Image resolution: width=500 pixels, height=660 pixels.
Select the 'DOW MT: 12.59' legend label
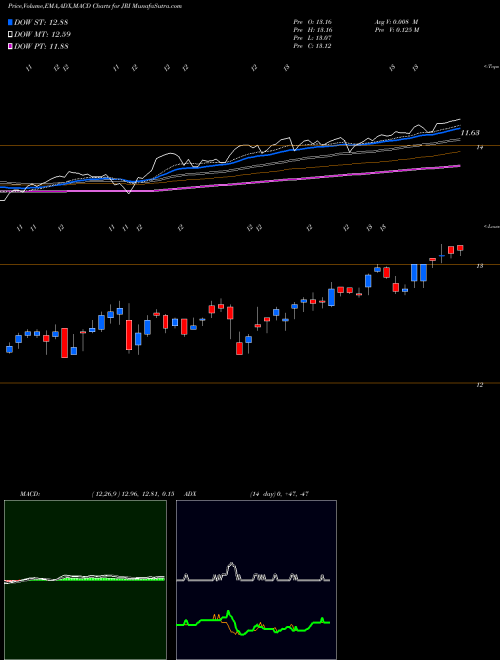pos(42,35)
